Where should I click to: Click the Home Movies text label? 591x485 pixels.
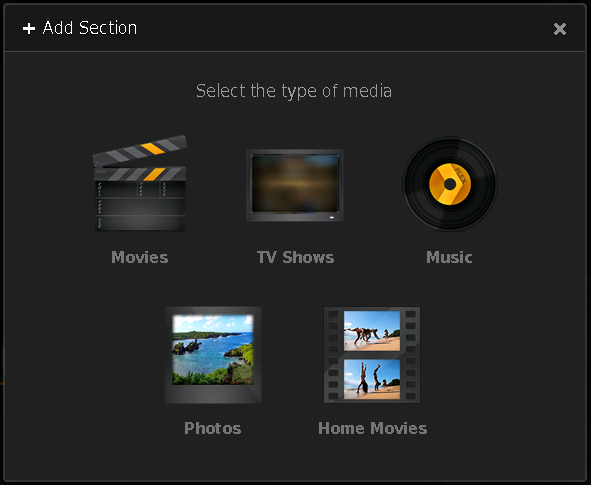372,428
